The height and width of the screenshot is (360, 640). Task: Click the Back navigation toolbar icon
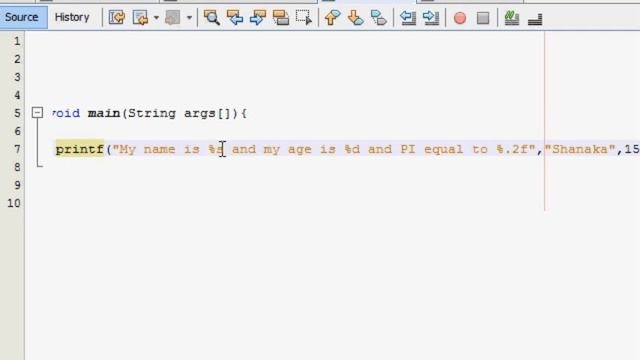[140, 18]
